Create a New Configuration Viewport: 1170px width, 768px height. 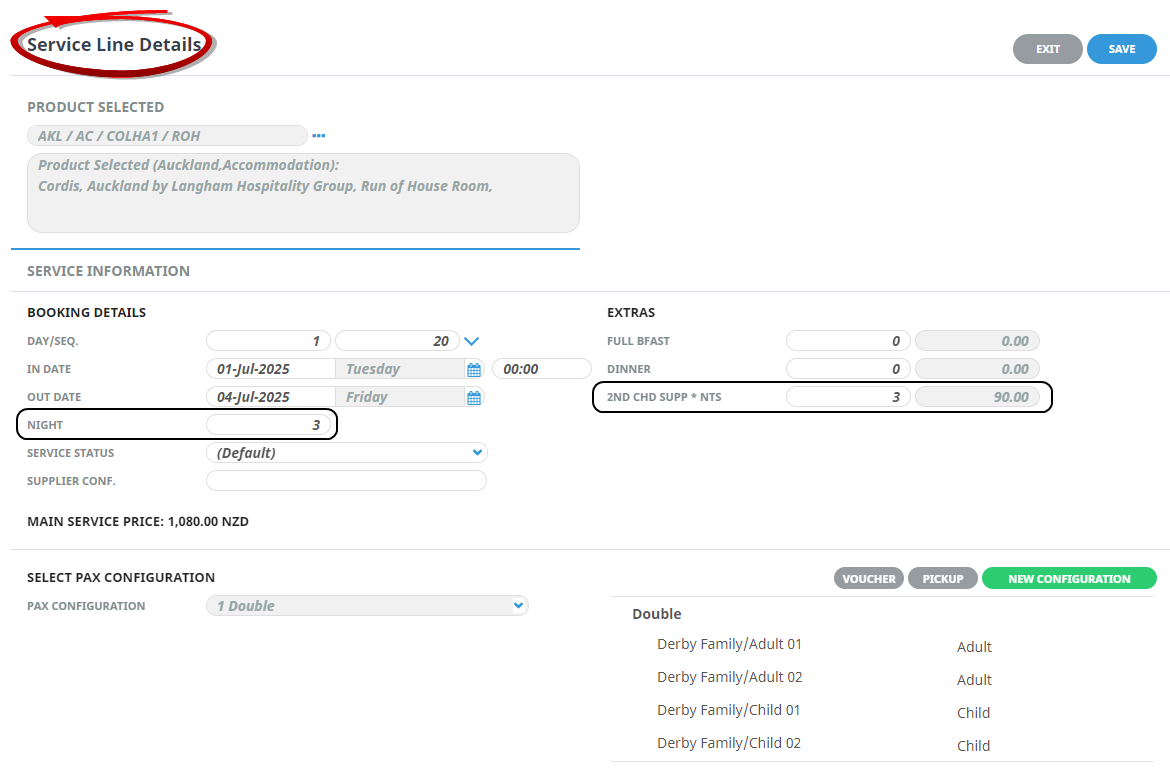[x=1068, y=579]
